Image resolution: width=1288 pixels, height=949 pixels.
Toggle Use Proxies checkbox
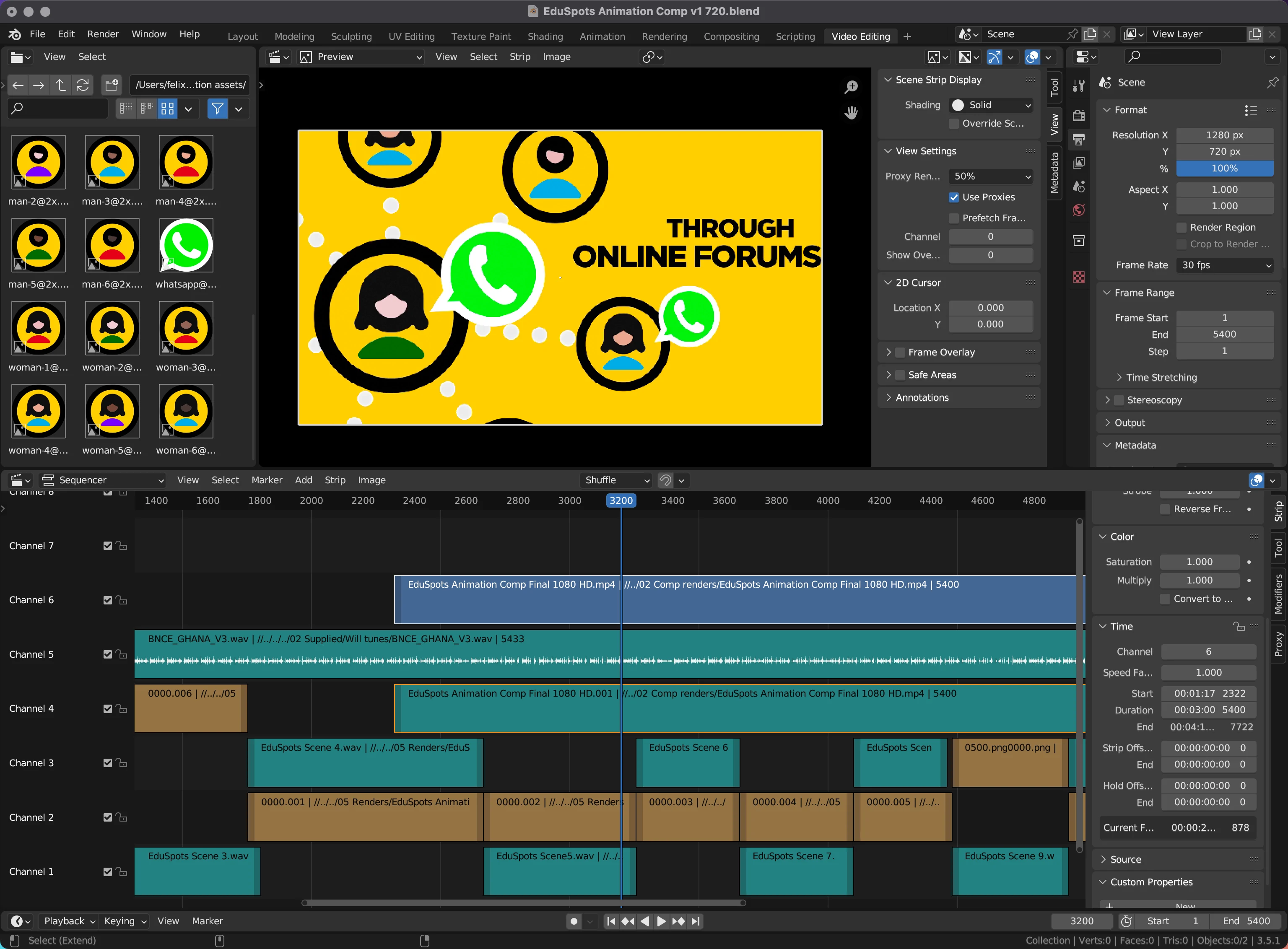[x=954, y=197]
